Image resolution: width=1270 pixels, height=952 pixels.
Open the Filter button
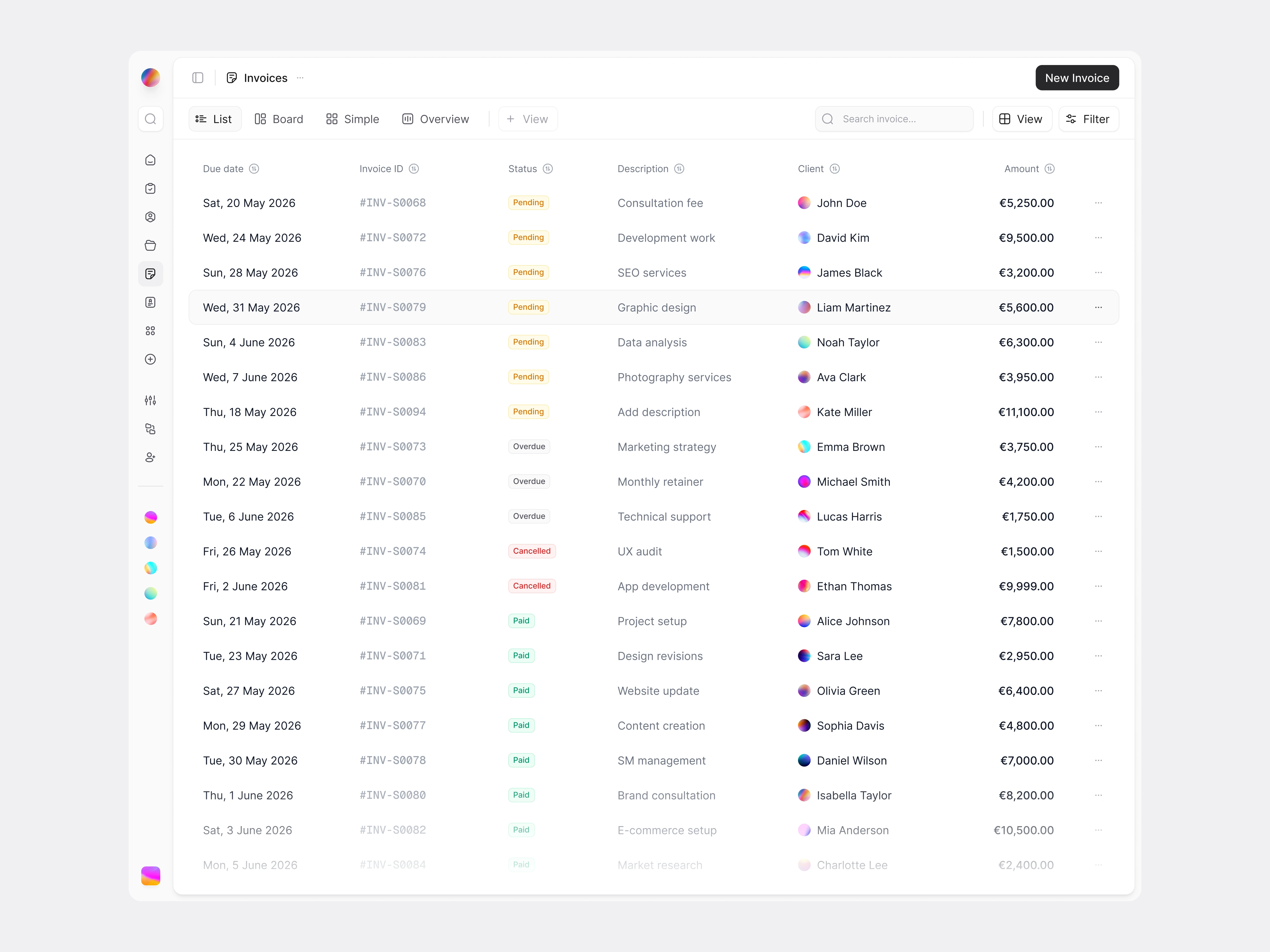pyautogui.click(x=1088, y=119)
